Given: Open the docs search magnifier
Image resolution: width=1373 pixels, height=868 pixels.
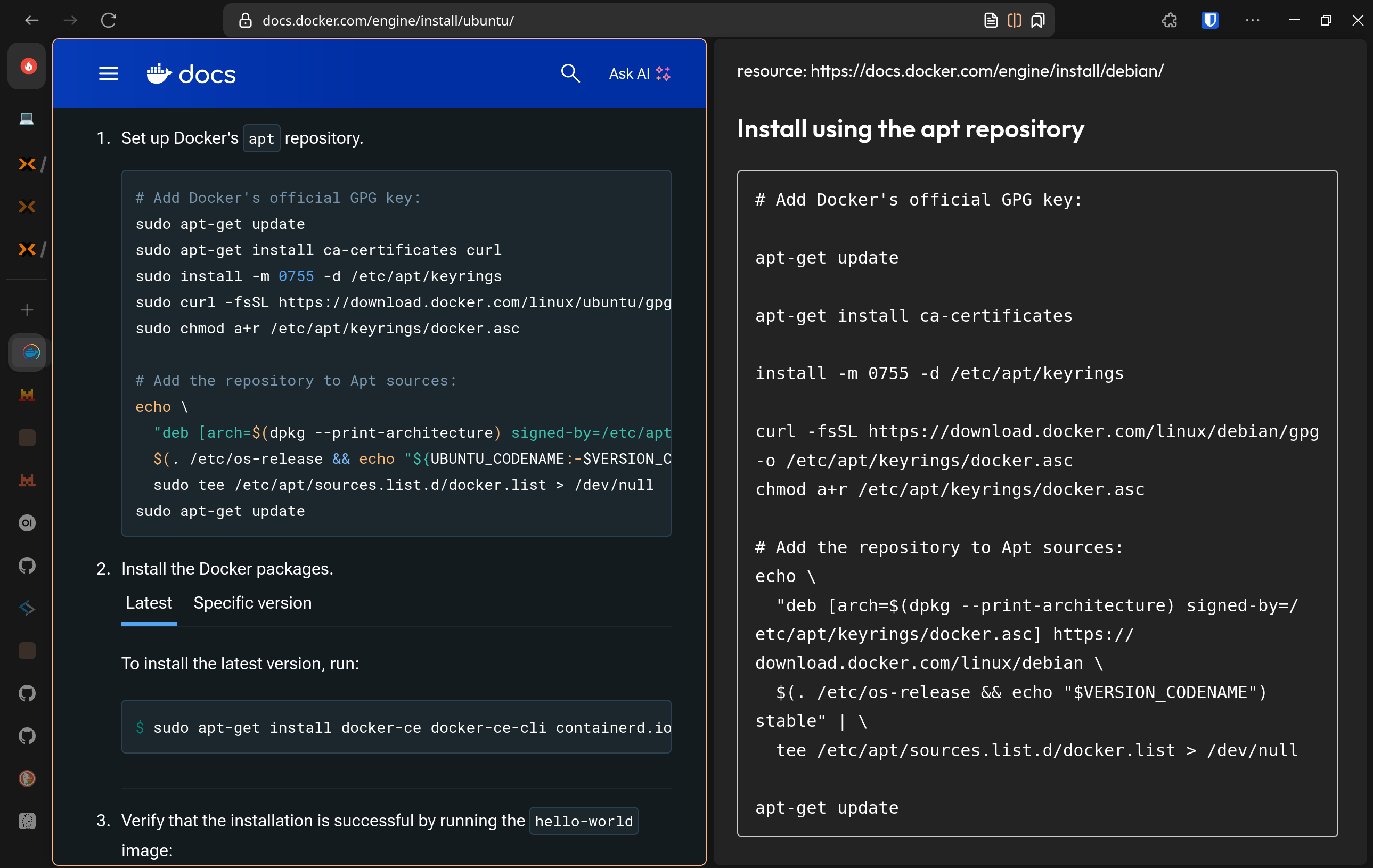Looking at the screenshot, I should point(570,73).
